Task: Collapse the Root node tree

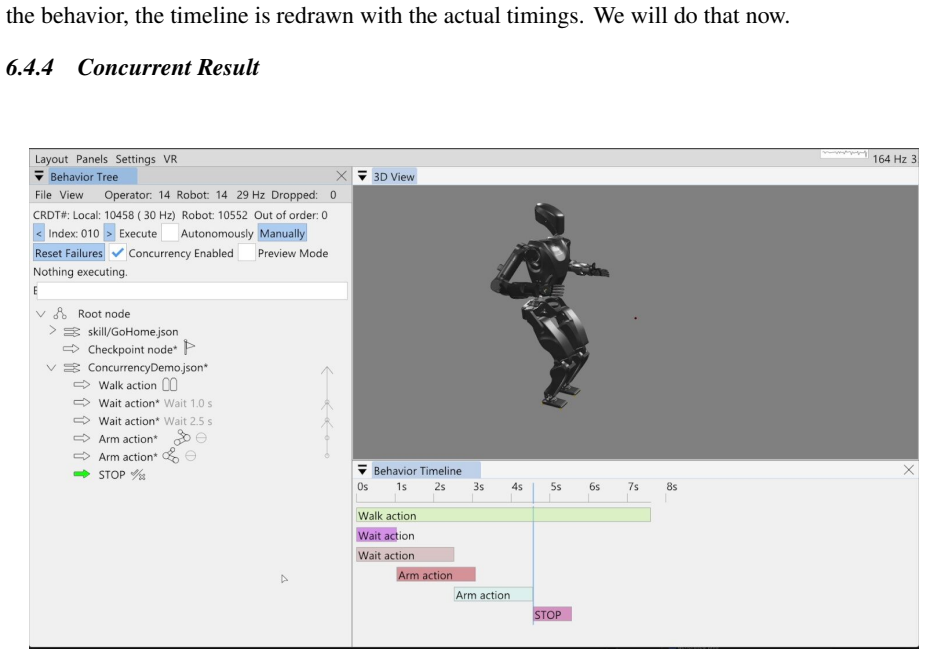Action: click(41, 314)
